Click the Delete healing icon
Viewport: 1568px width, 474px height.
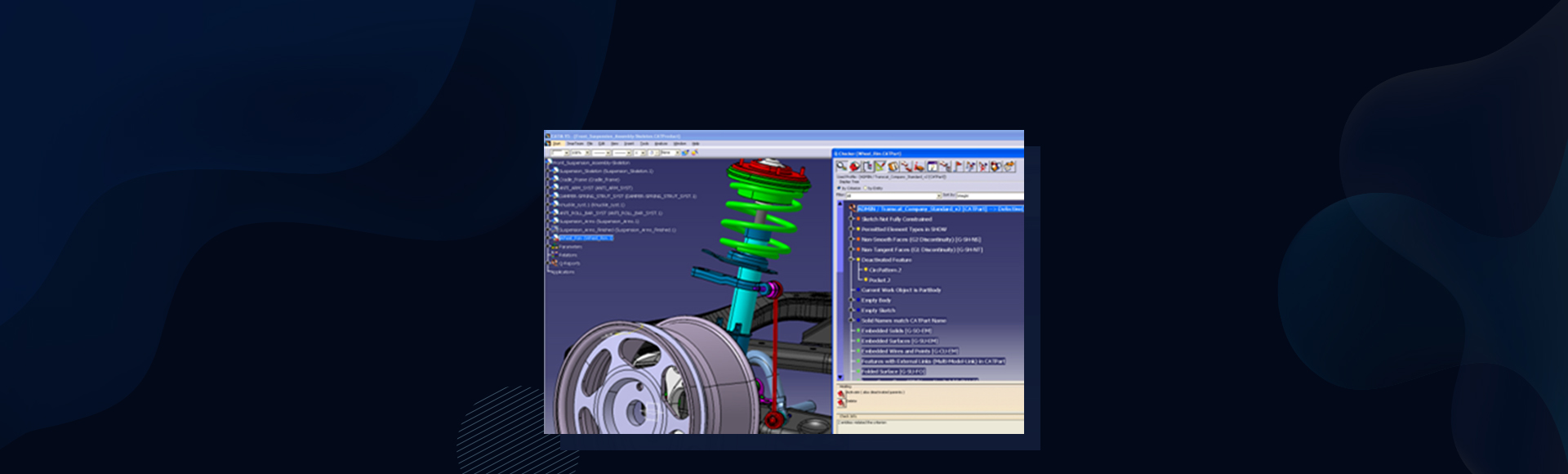click(x=840, y=402)
